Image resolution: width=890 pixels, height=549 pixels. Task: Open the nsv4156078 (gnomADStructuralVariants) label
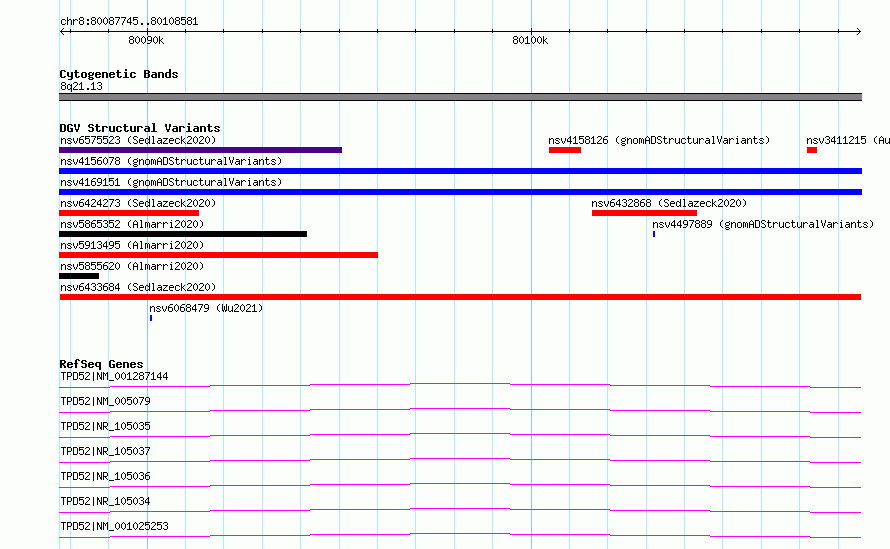tap(171, 161)
